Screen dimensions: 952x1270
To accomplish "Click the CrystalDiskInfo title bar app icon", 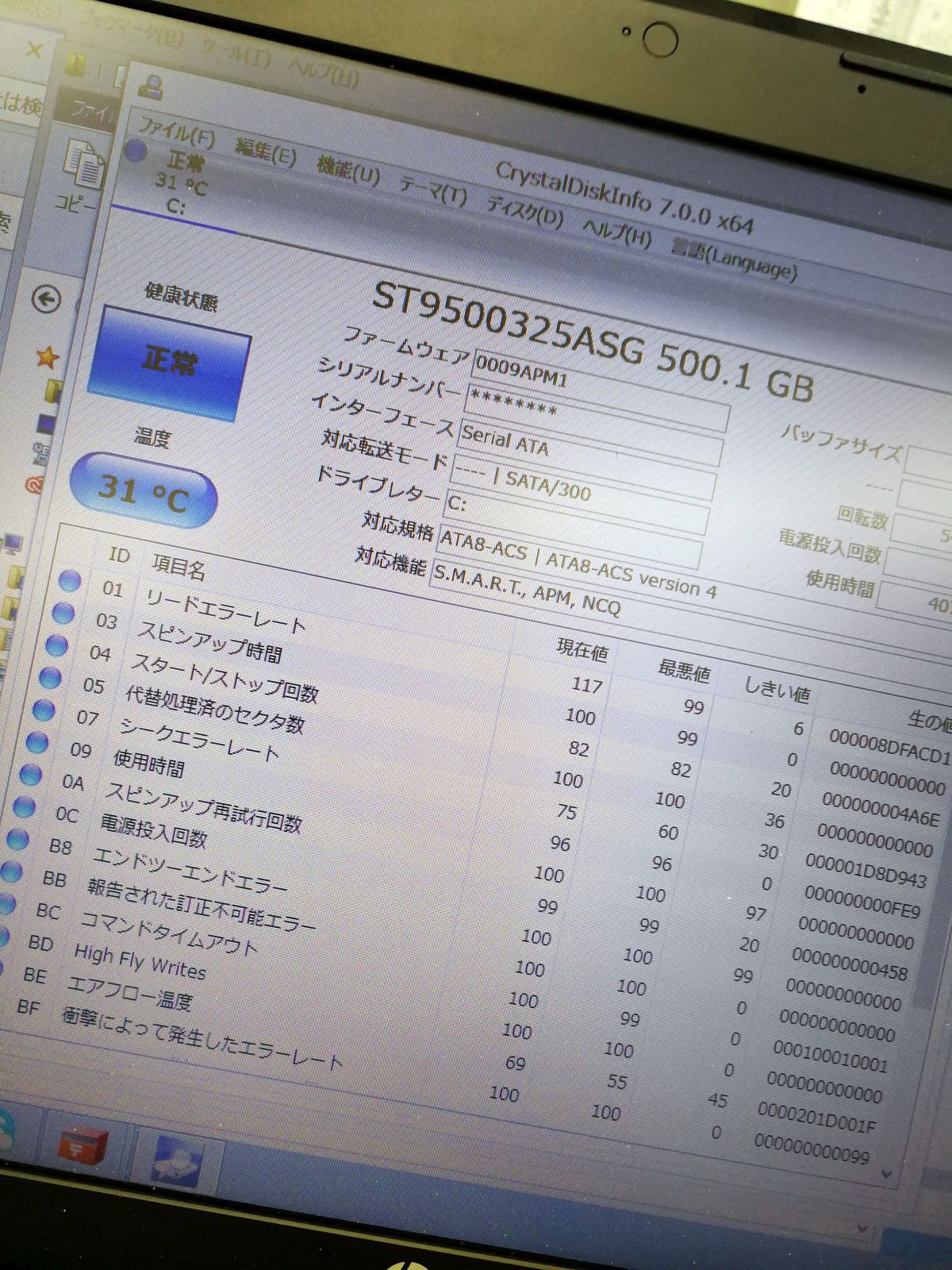I will coord(150,87).
